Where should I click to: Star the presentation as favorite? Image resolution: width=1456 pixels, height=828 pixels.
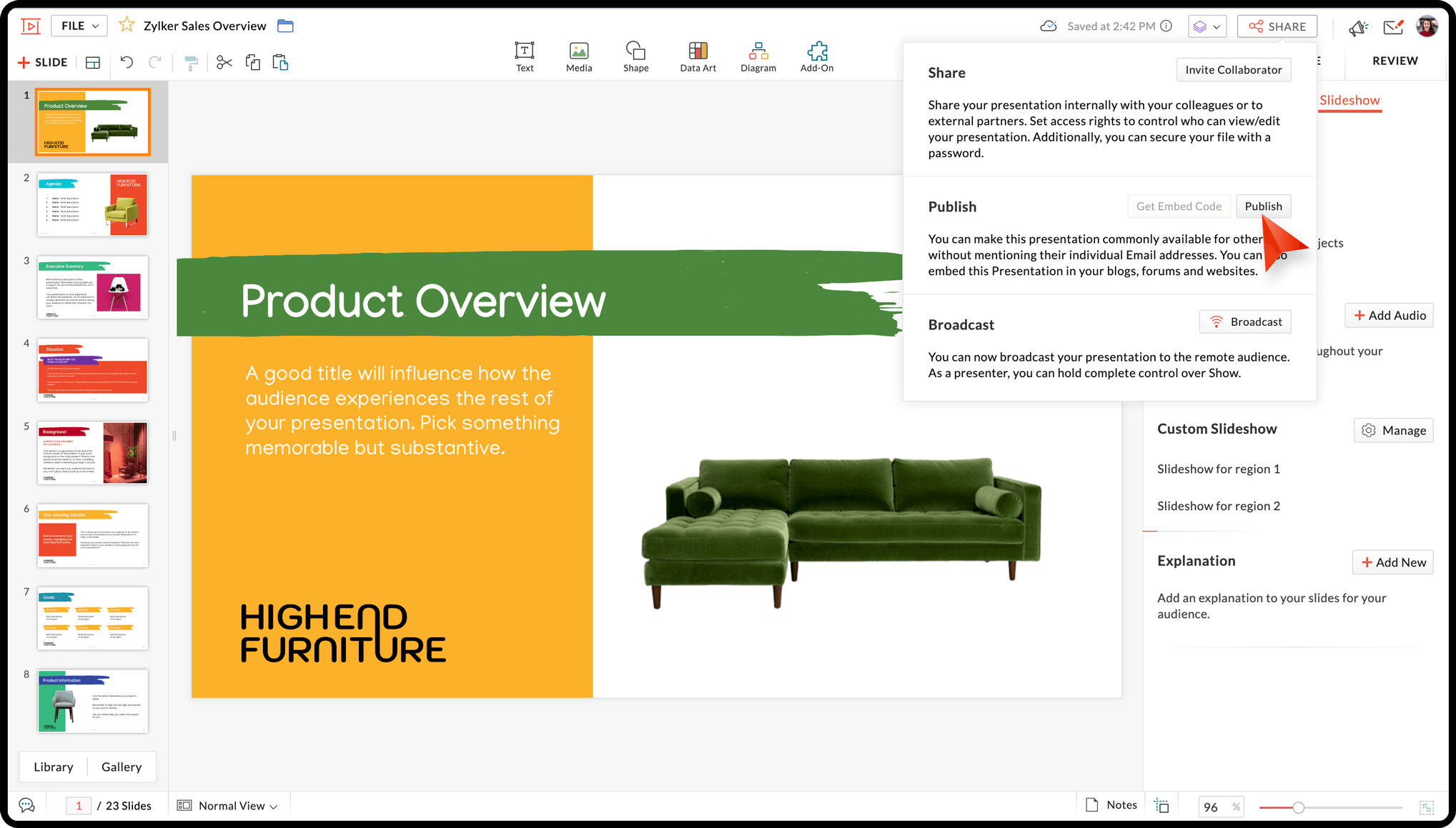(127, 25)
